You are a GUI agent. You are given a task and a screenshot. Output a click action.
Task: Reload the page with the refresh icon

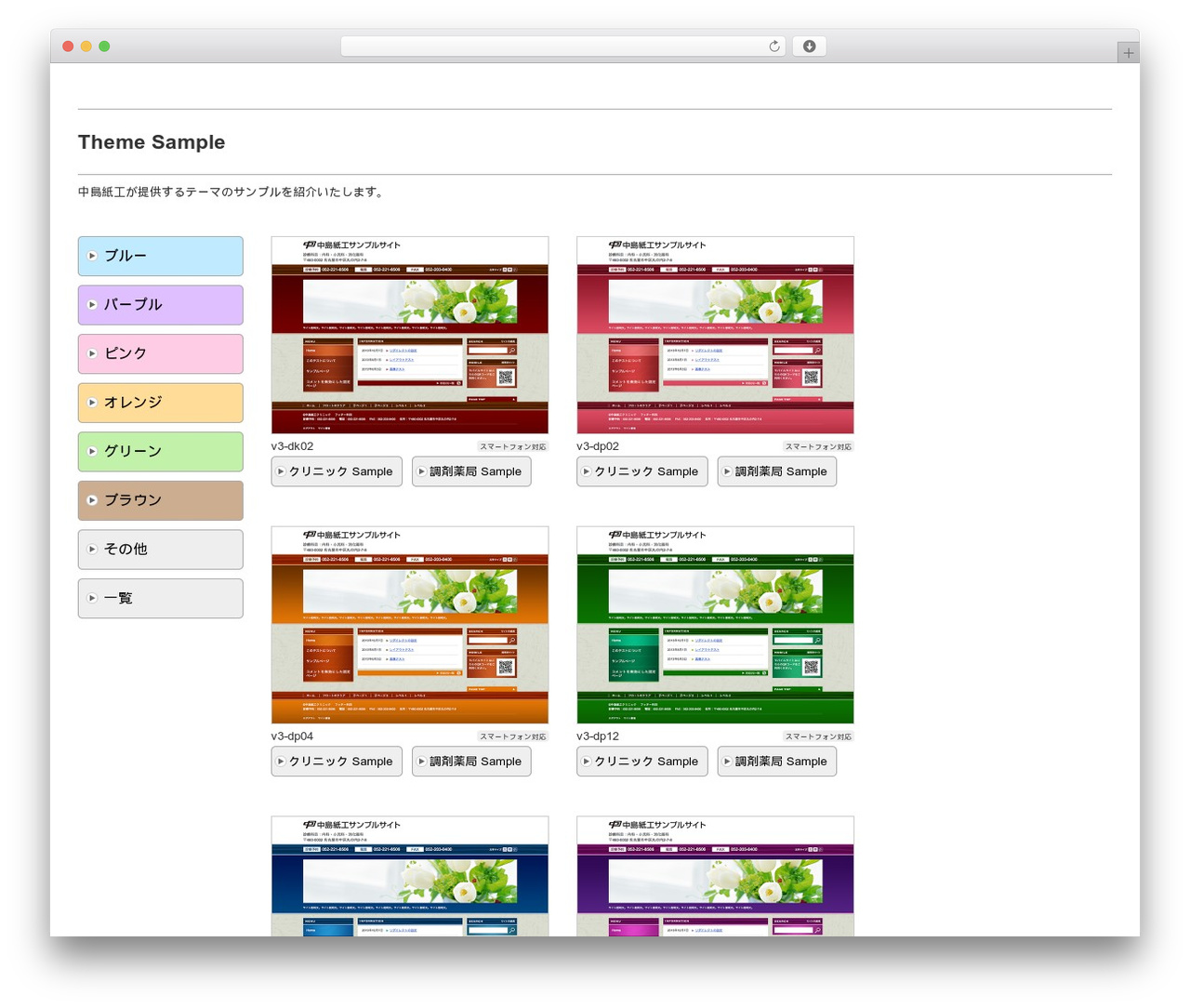[x=773, y=46]
